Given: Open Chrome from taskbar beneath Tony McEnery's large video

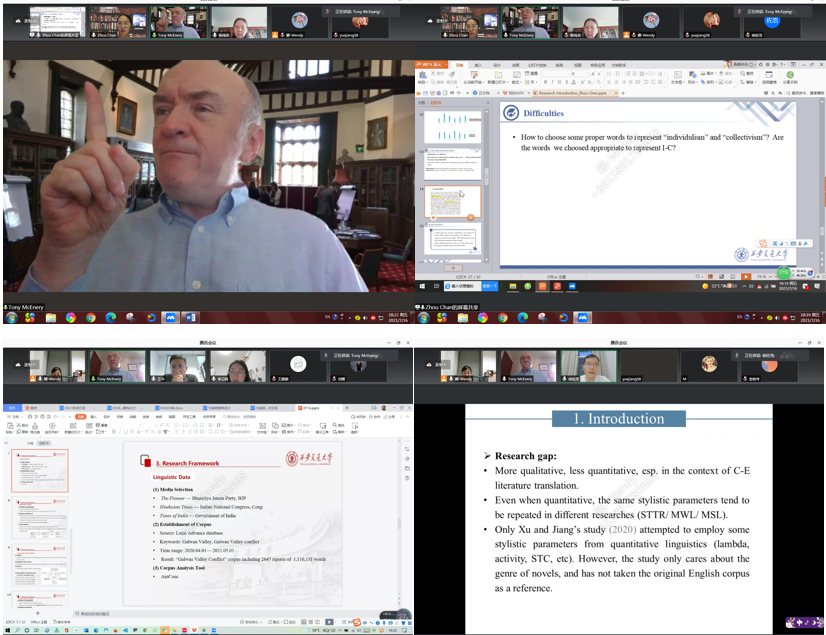Looking at the screenshot, I should (x=91, y=318).
